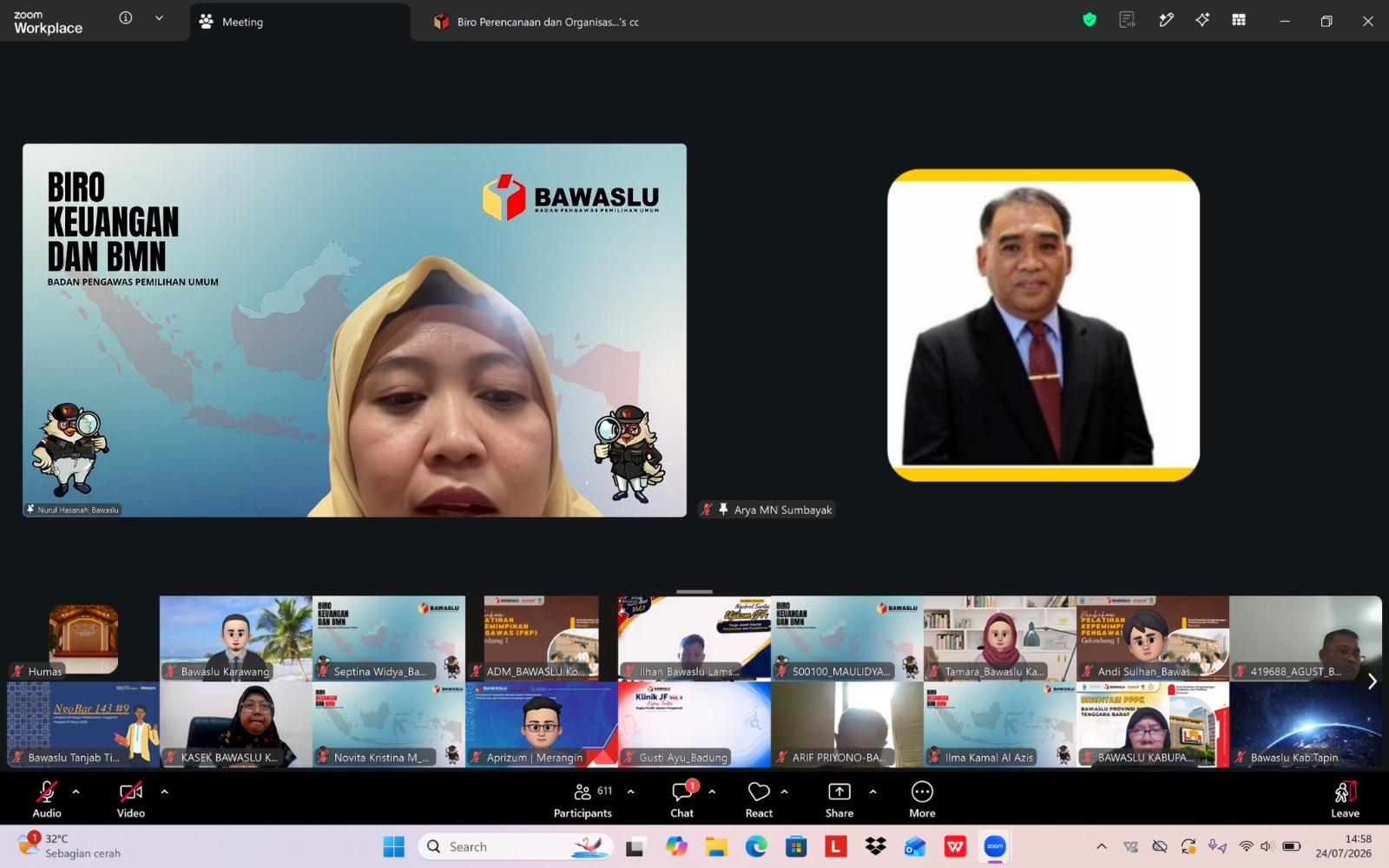Select 419688_AGUST participant thumbnail
Viewport: 1389px width, 868px height.
pos(1306,639)
